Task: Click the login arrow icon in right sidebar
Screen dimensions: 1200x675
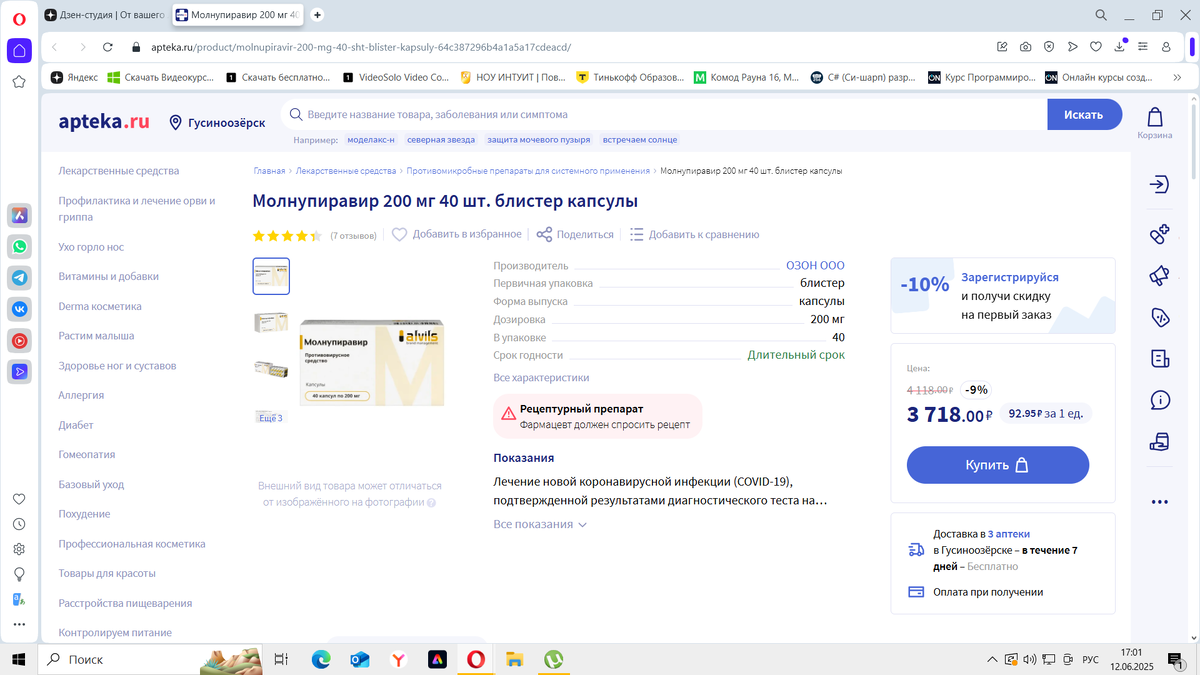Action: coord(1159,184)
